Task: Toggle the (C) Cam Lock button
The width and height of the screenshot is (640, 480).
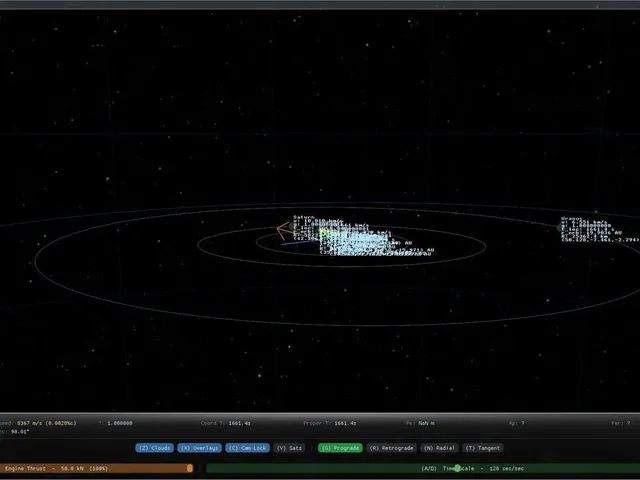Action: [247, 448]
